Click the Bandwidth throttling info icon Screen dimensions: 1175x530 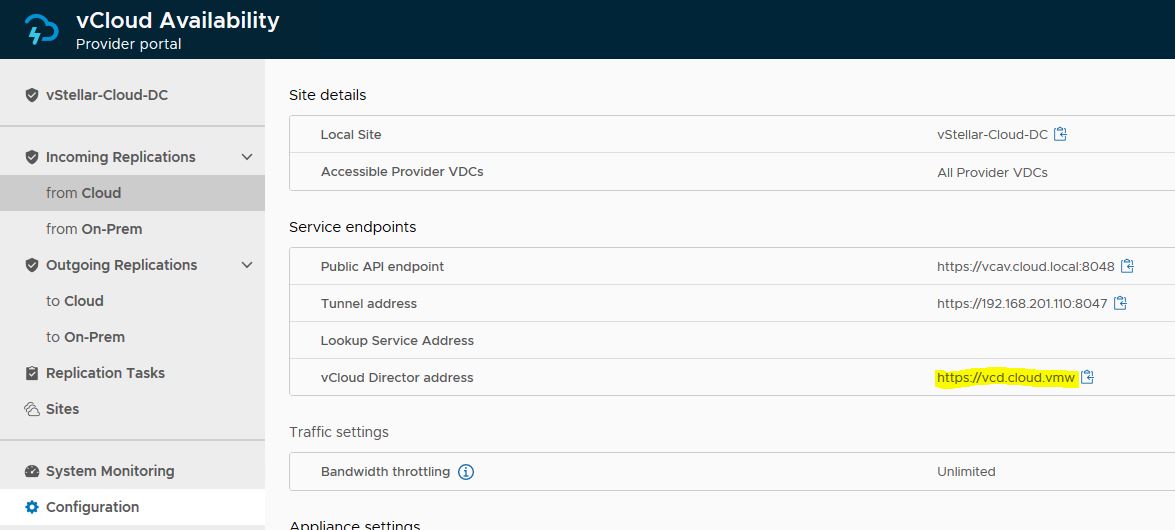(466, 471)
